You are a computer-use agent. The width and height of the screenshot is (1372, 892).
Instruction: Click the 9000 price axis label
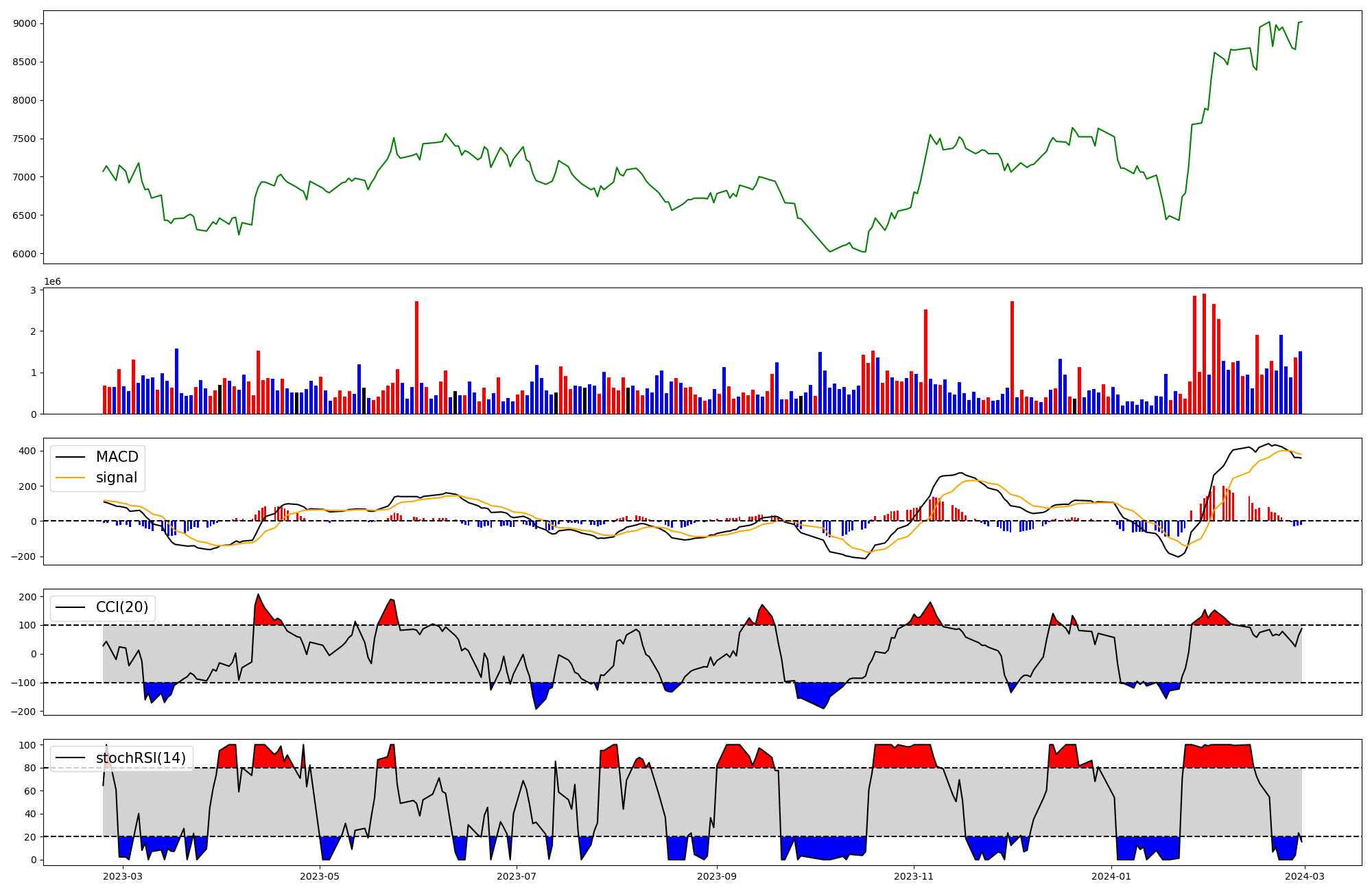[x=25, y=23]
